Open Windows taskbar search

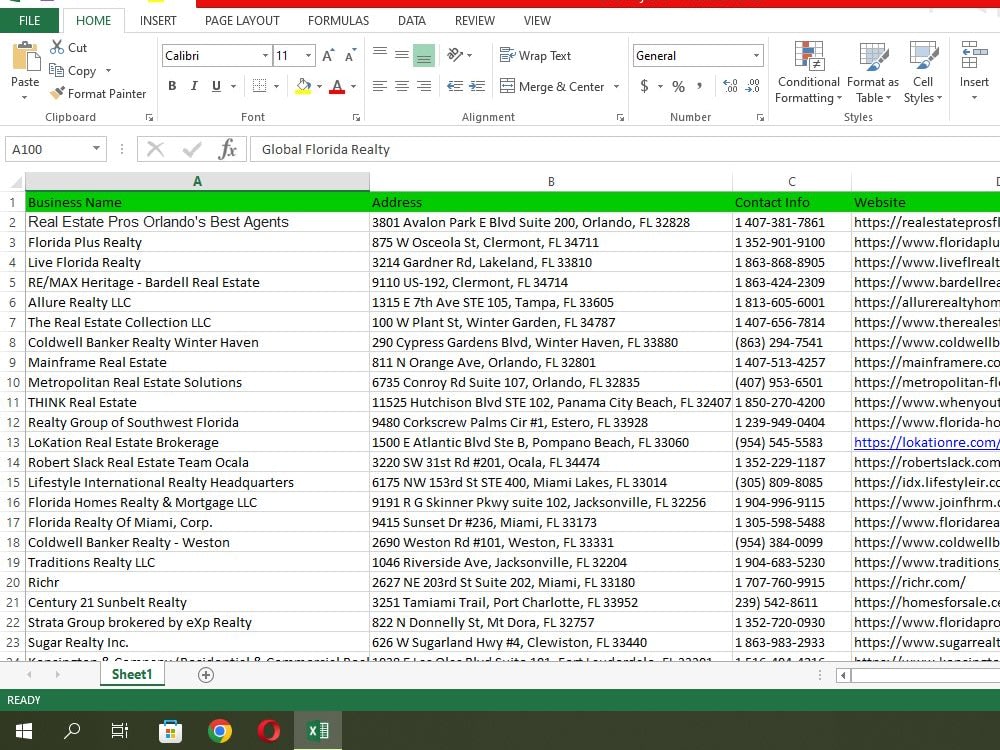pos(71,730)
